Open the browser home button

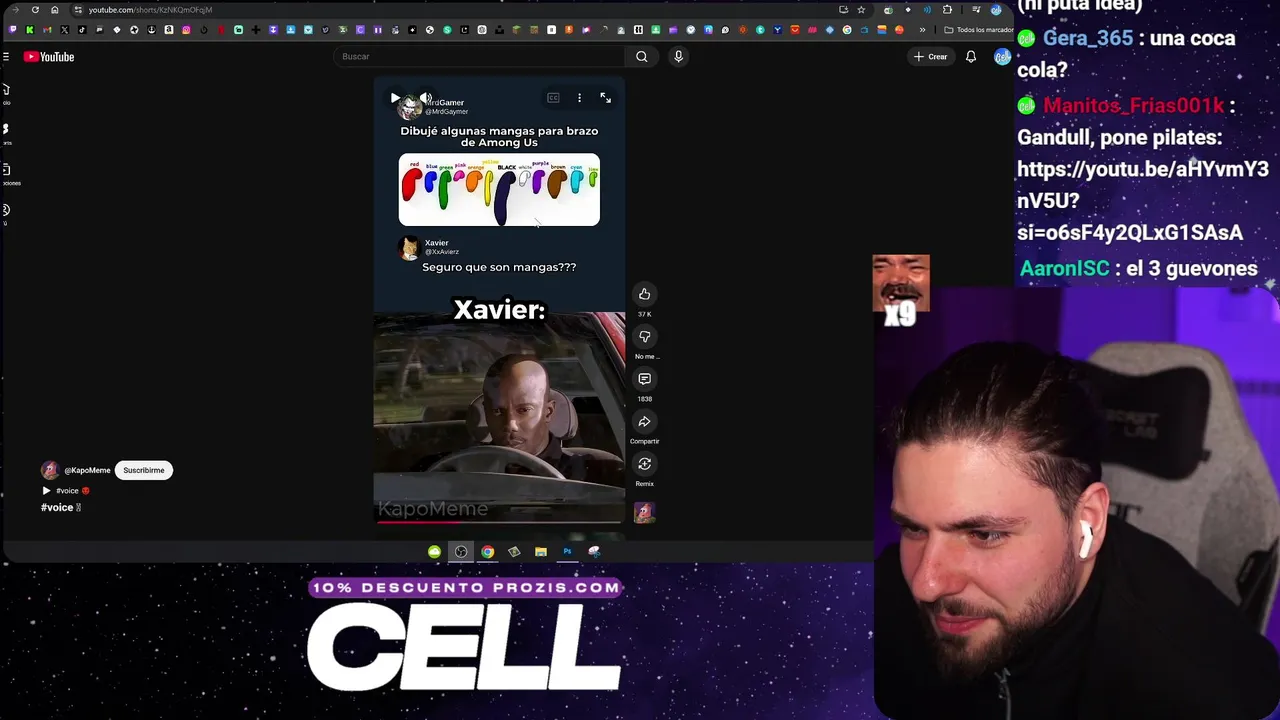click(54, 10)
